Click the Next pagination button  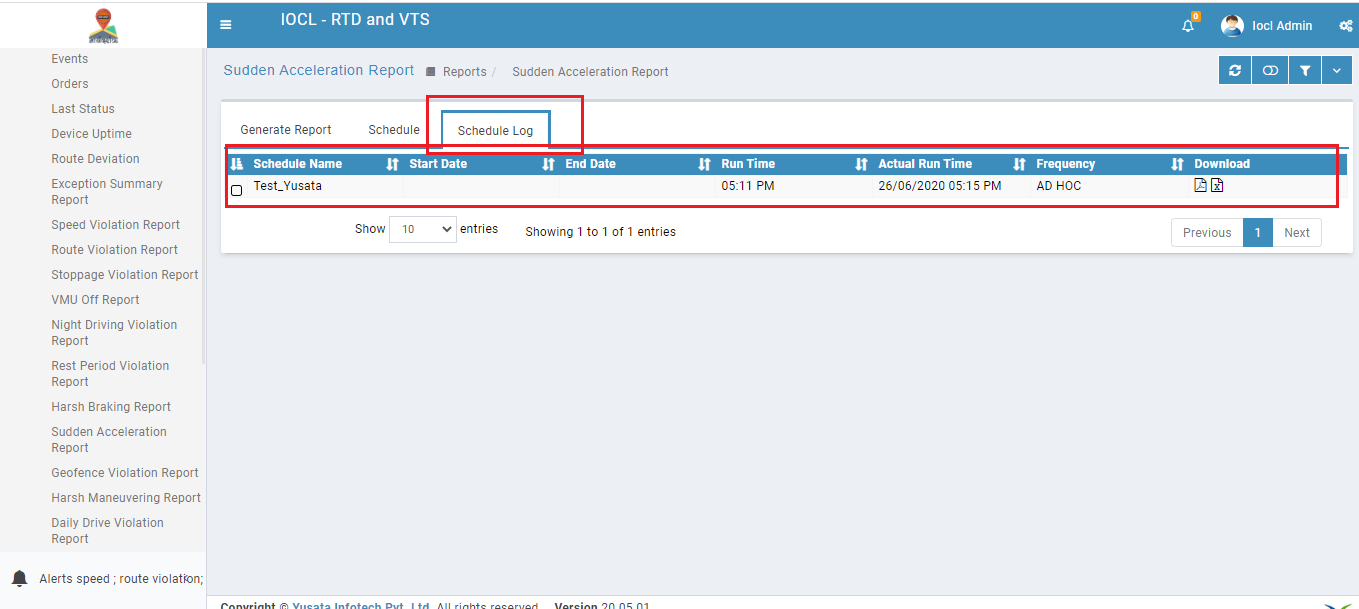coord(1297,232)
